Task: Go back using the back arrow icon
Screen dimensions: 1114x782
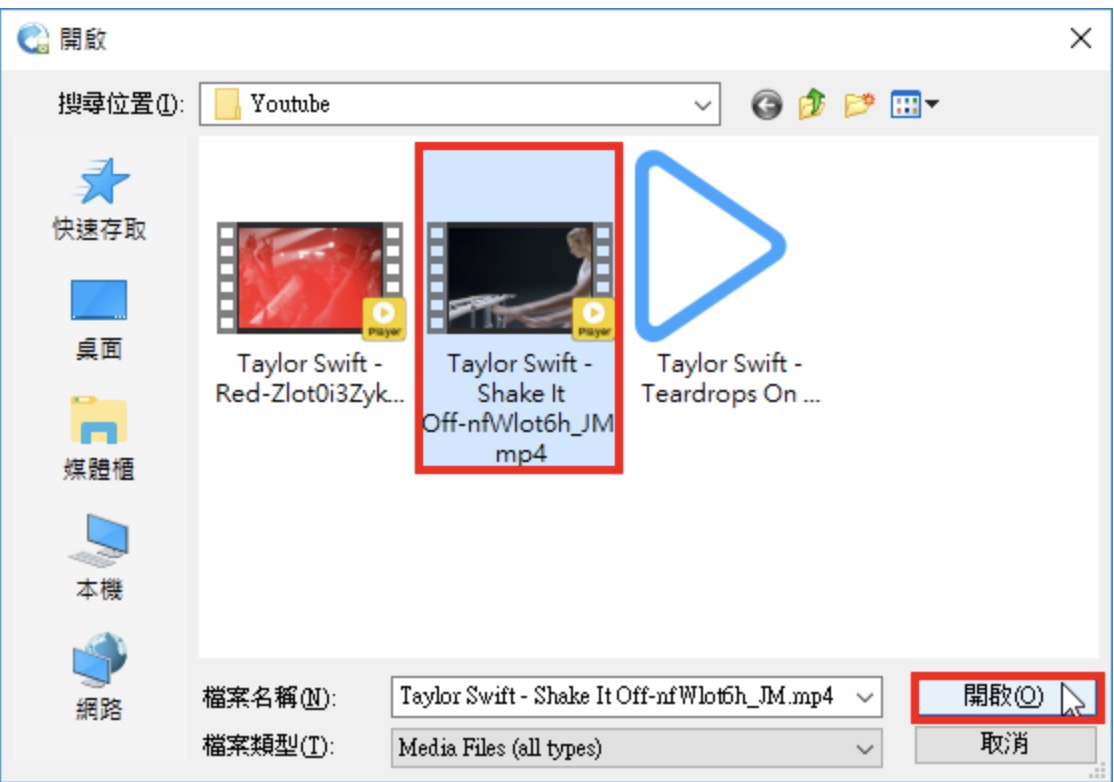Action: click(x=766, y=105)
